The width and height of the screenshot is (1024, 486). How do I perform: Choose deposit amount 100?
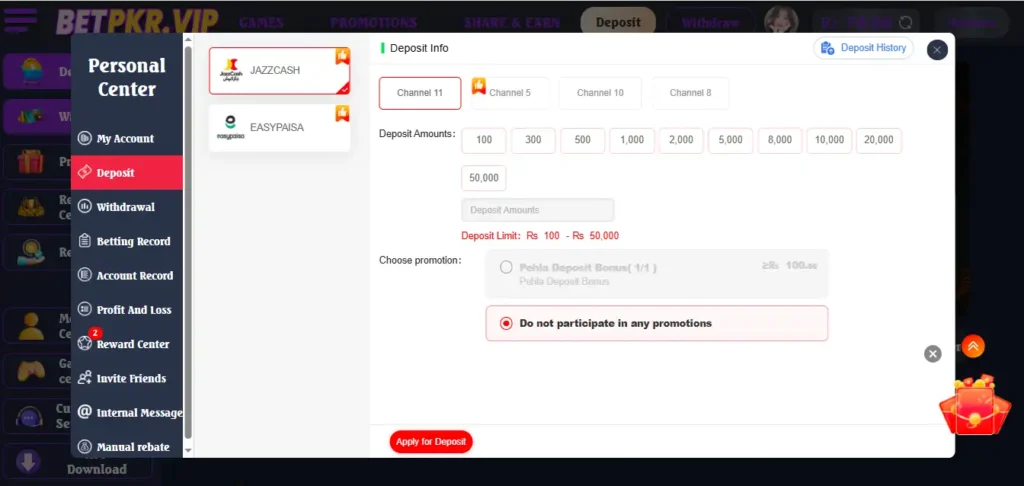[x=484, y=140]
